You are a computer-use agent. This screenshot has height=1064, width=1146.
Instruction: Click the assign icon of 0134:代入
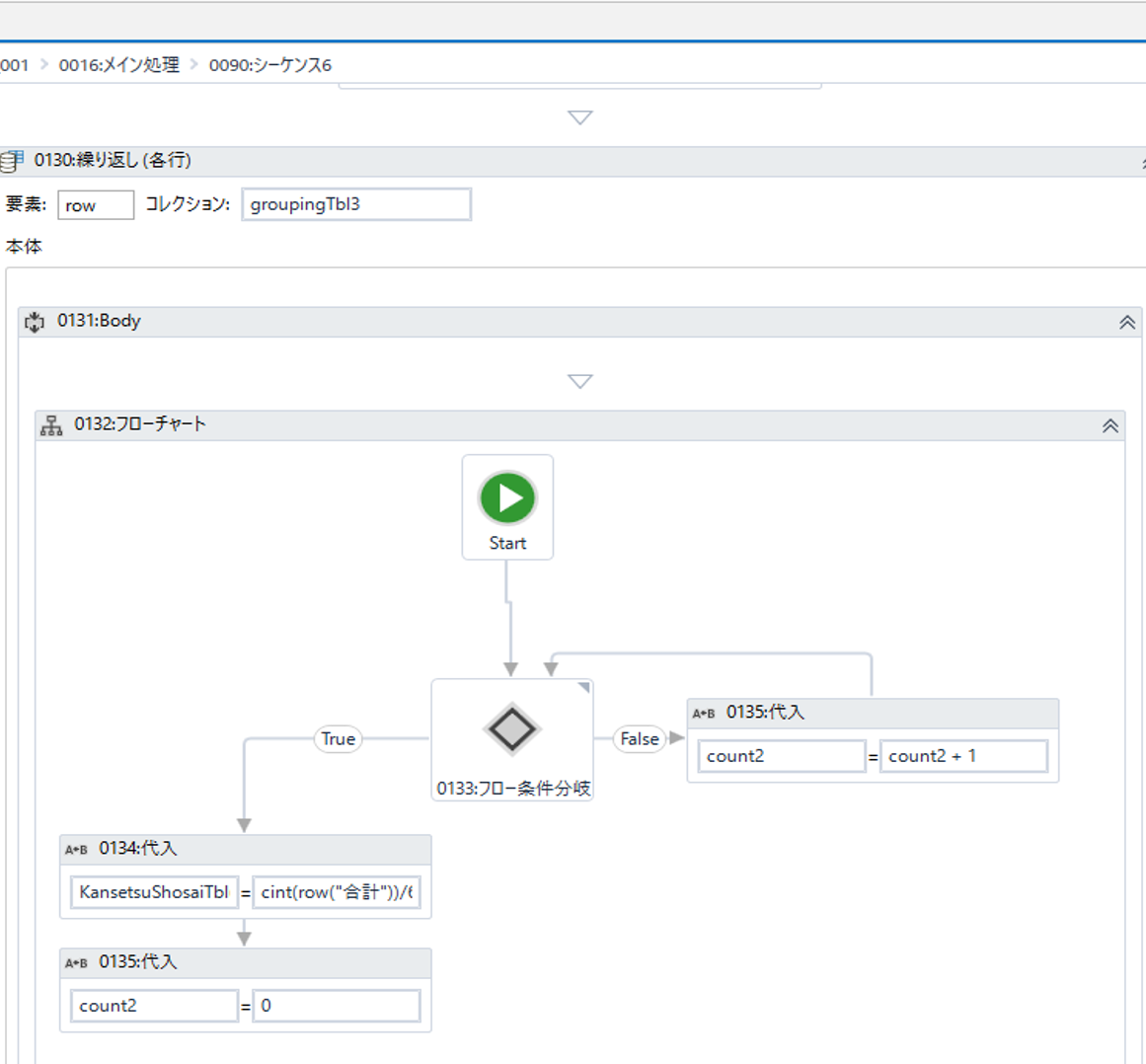click(76, 849)
